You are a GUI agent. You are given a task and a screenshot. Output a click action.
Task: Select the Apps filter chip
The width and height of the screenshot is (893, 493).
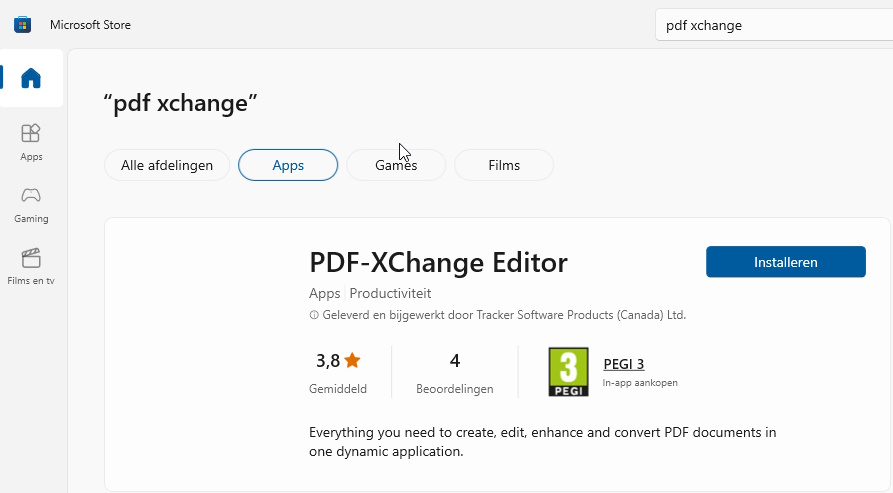pos(288,165)
